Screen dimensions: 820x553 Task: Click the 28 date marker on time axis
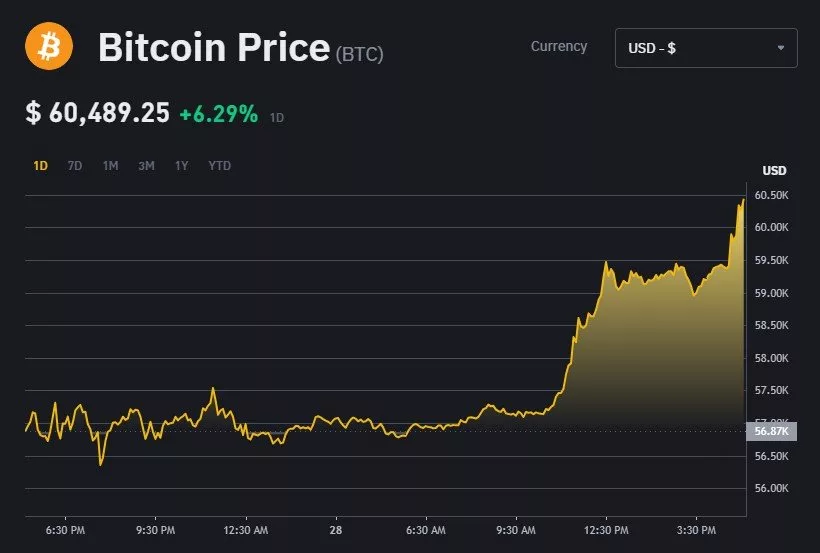[x=336, y=530]
